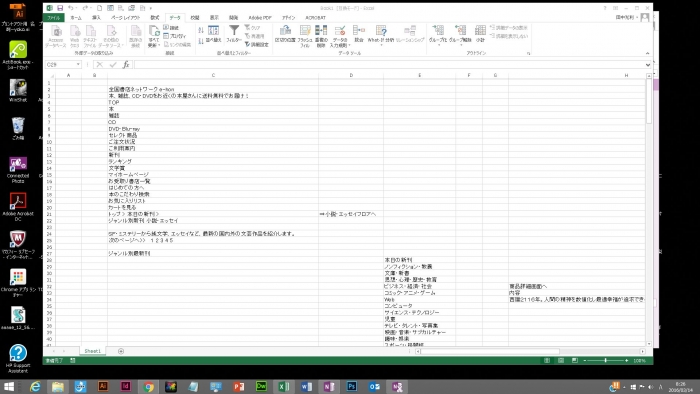The height and width of the screenshot is (394, 700).
Task: Select column C header
Action: click(x=213, y=75)
